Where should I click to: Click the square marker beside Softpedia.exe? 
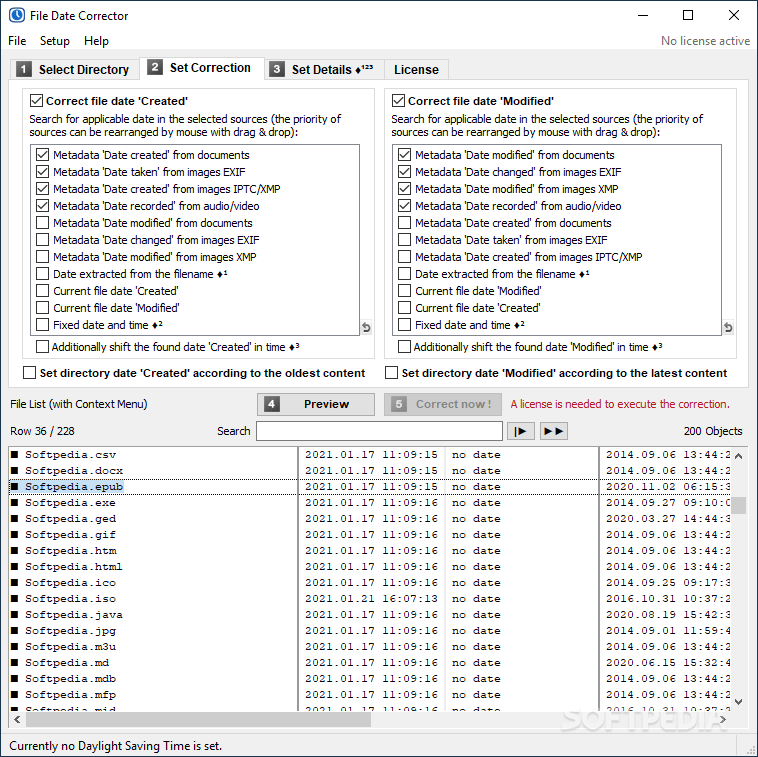pos(15,503)
